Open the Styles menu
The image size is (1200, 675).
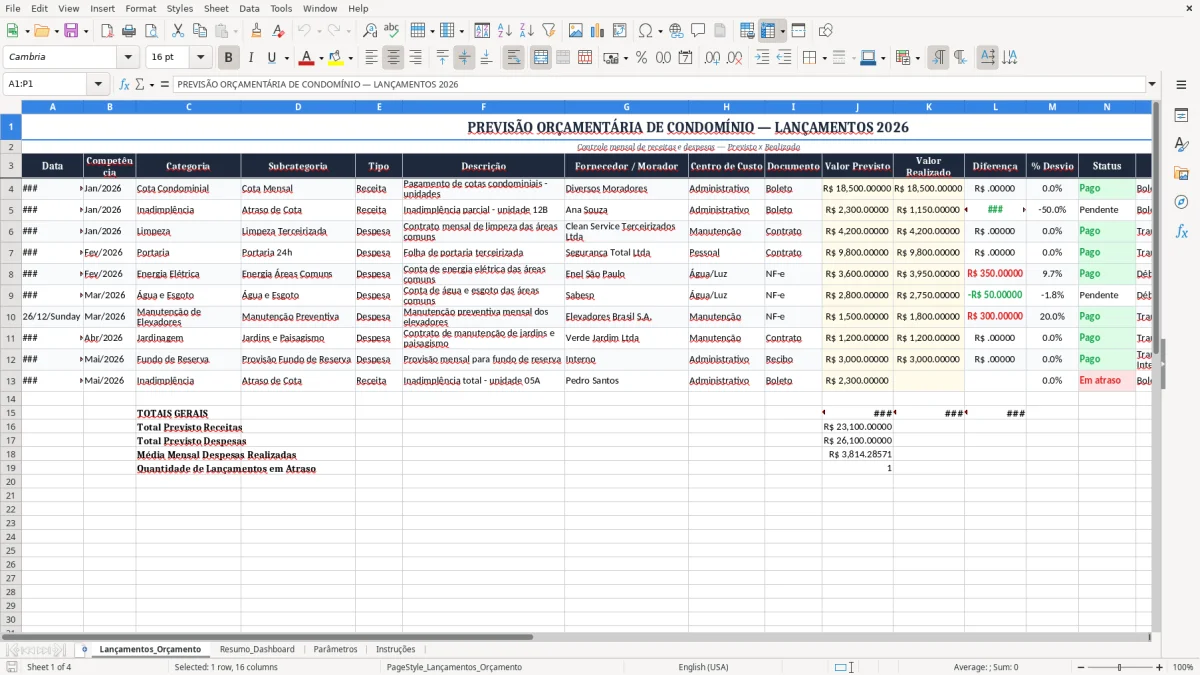(180, 8)
